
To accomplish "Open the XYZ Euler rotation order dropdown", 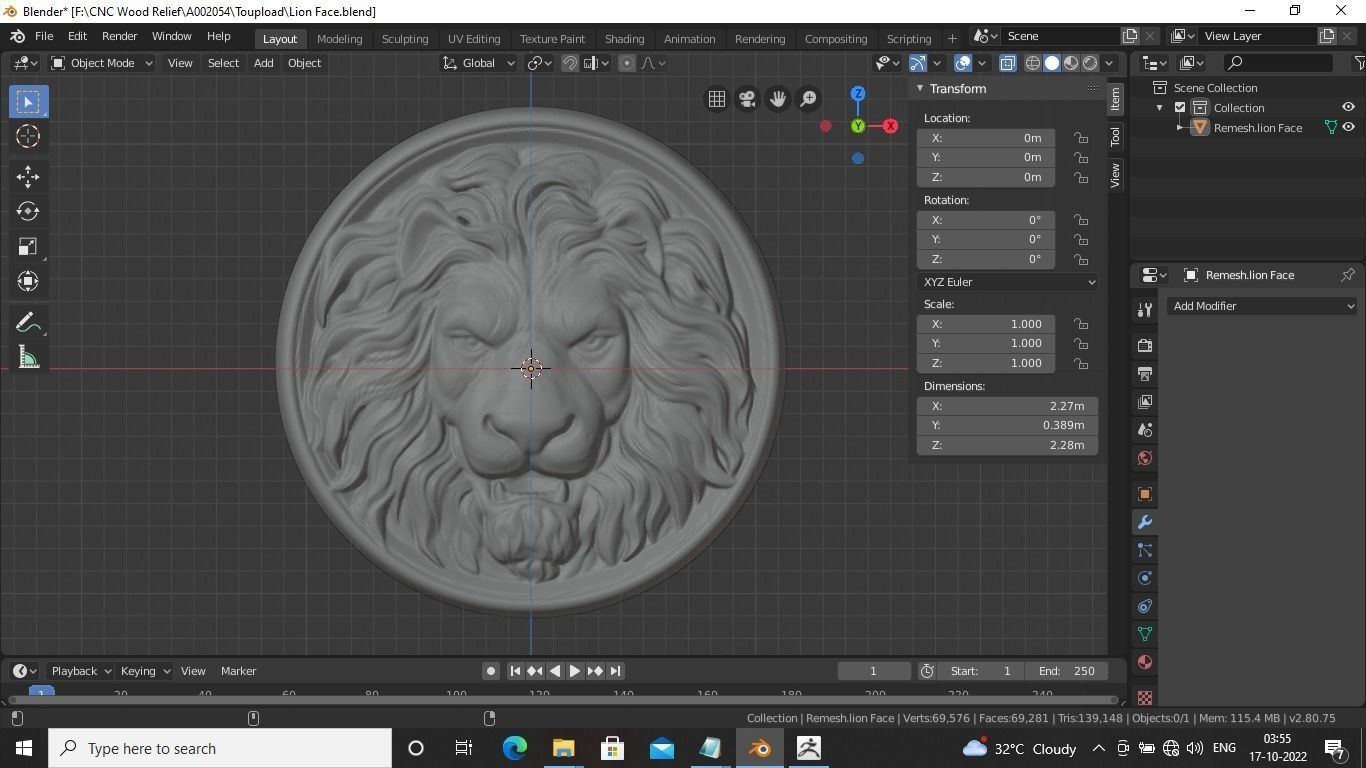I will point(1007,281).
